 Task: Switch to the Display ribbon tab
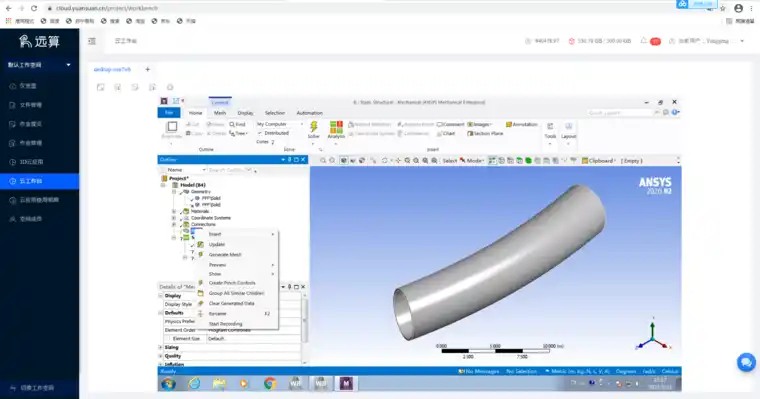[x=245, y=113]
